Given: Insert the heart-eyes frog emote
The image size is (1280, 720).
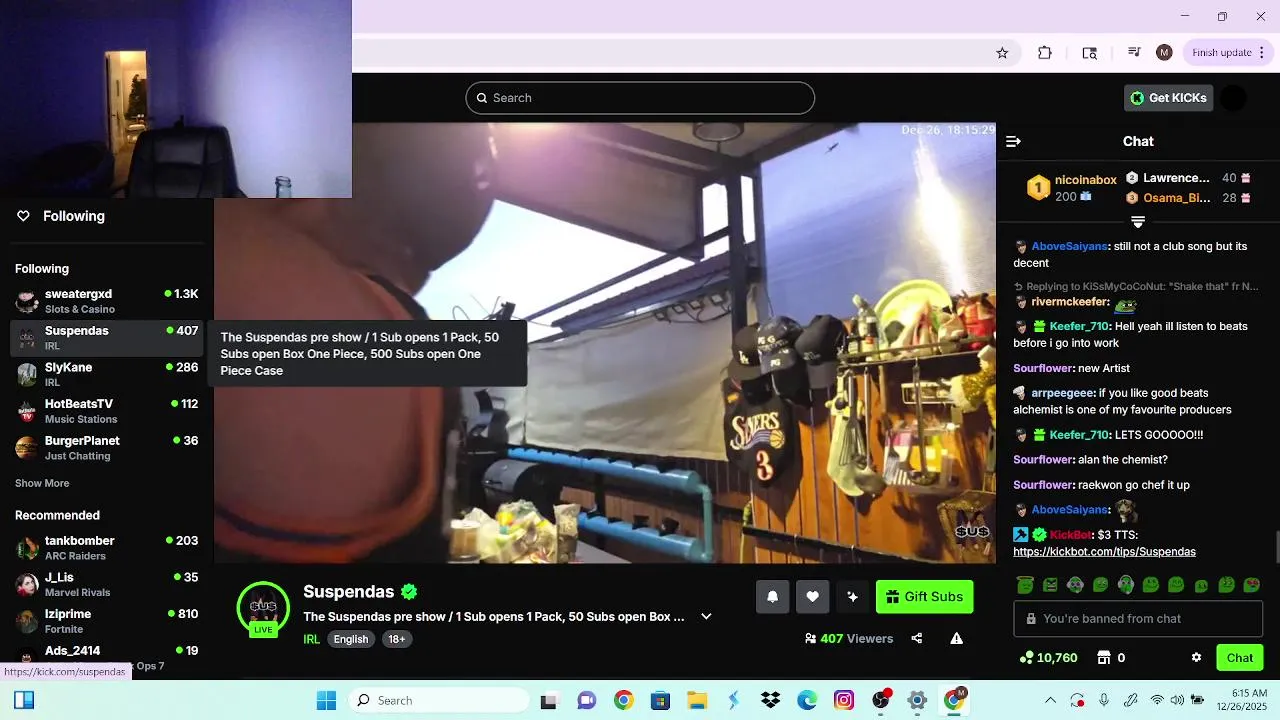Looking at the screenshot, I should [x=1251, y=585].
